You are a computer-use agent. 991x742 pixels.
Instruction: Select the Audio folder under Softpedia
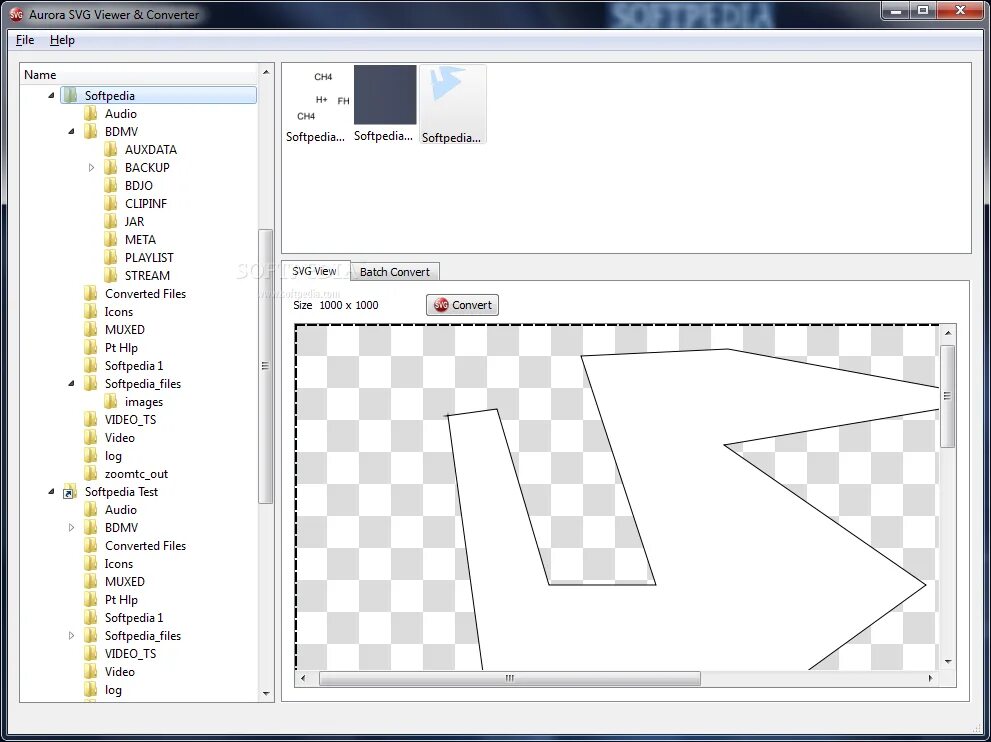coord(121,114)
